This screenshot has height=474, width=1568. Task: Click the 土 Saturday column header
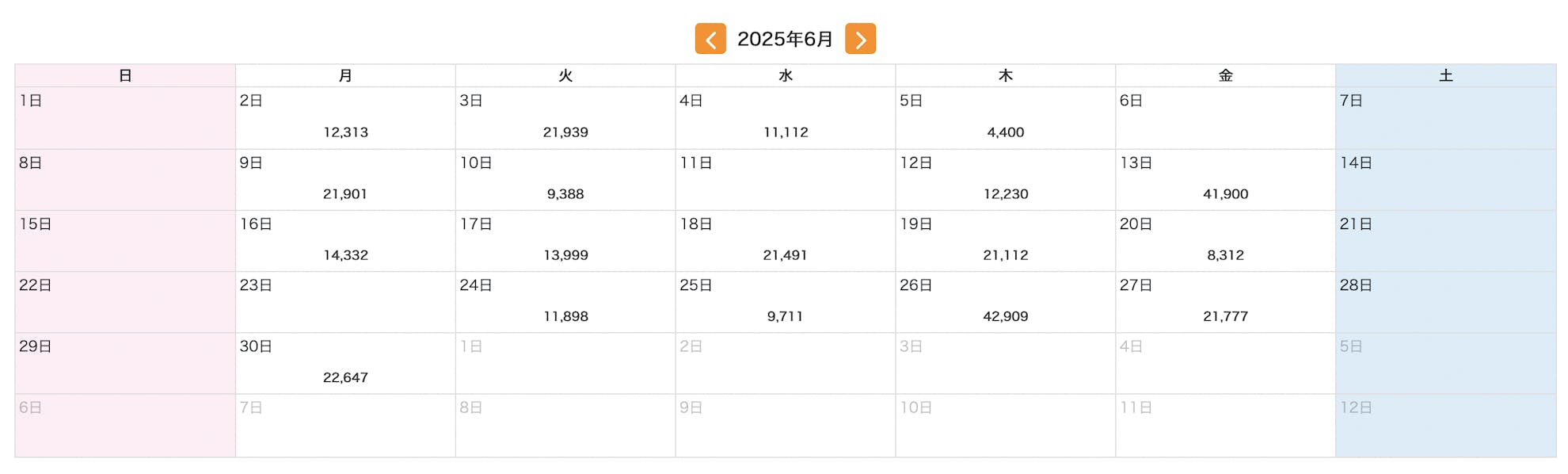[x=1445, y=75]
